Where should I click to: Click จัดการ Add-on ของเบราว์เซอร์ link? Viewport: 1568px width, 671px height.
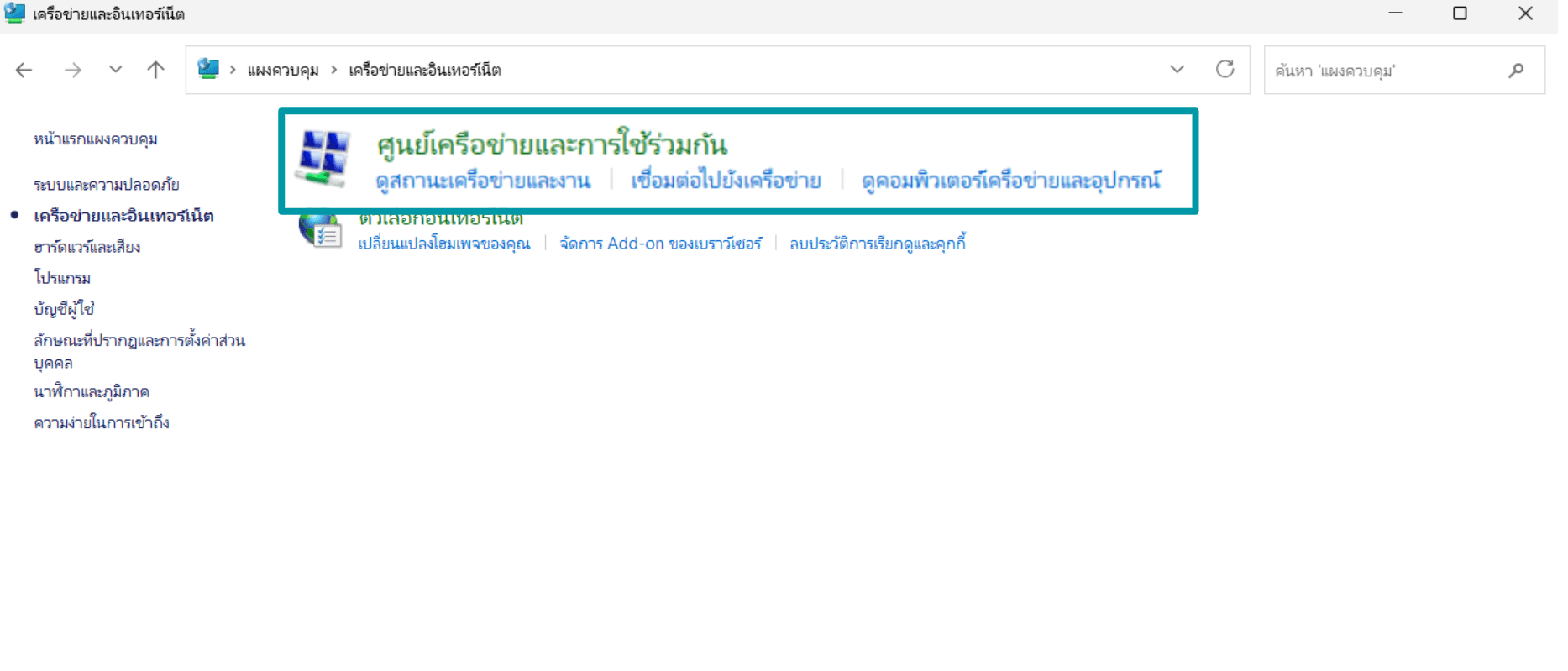(661, 244)
